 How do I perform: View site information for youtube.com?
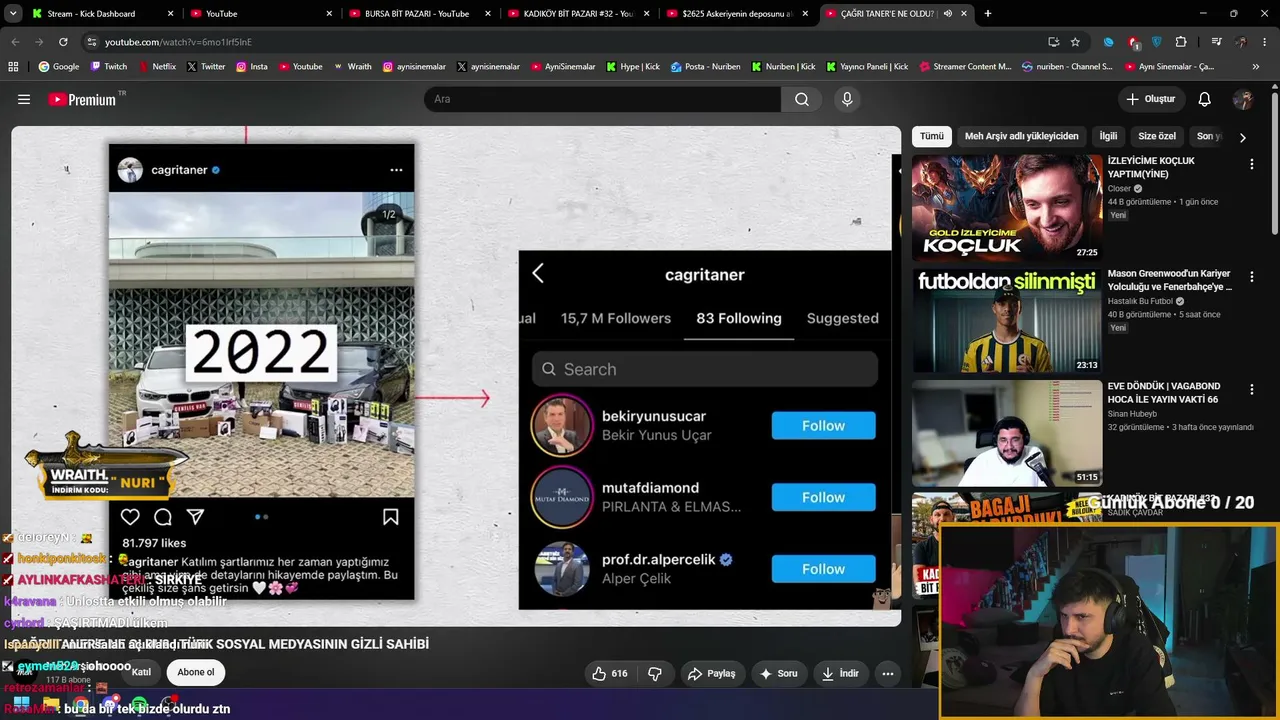[92, 42]
